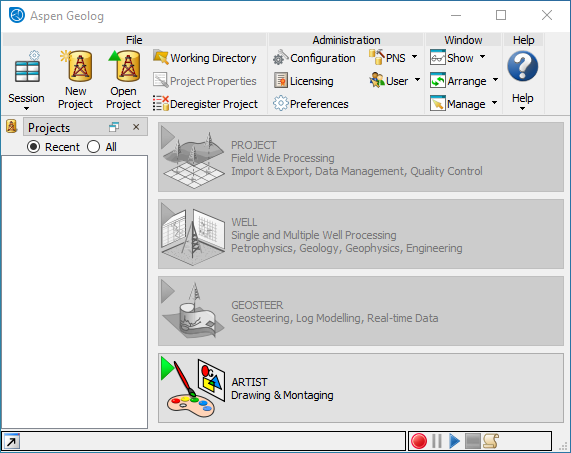
Task: Click inside the empty Projects list
Action: coord(75,292)
